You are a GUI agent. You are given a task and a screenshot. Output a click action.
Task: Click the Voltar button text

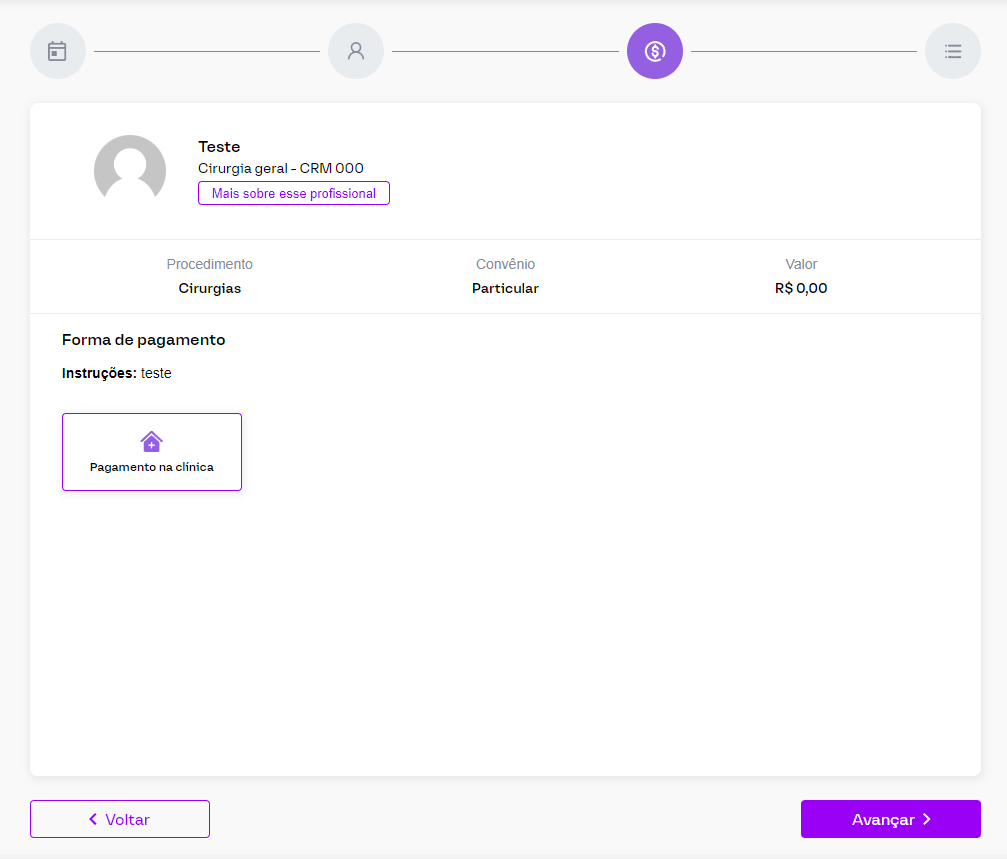click(127, 819)
